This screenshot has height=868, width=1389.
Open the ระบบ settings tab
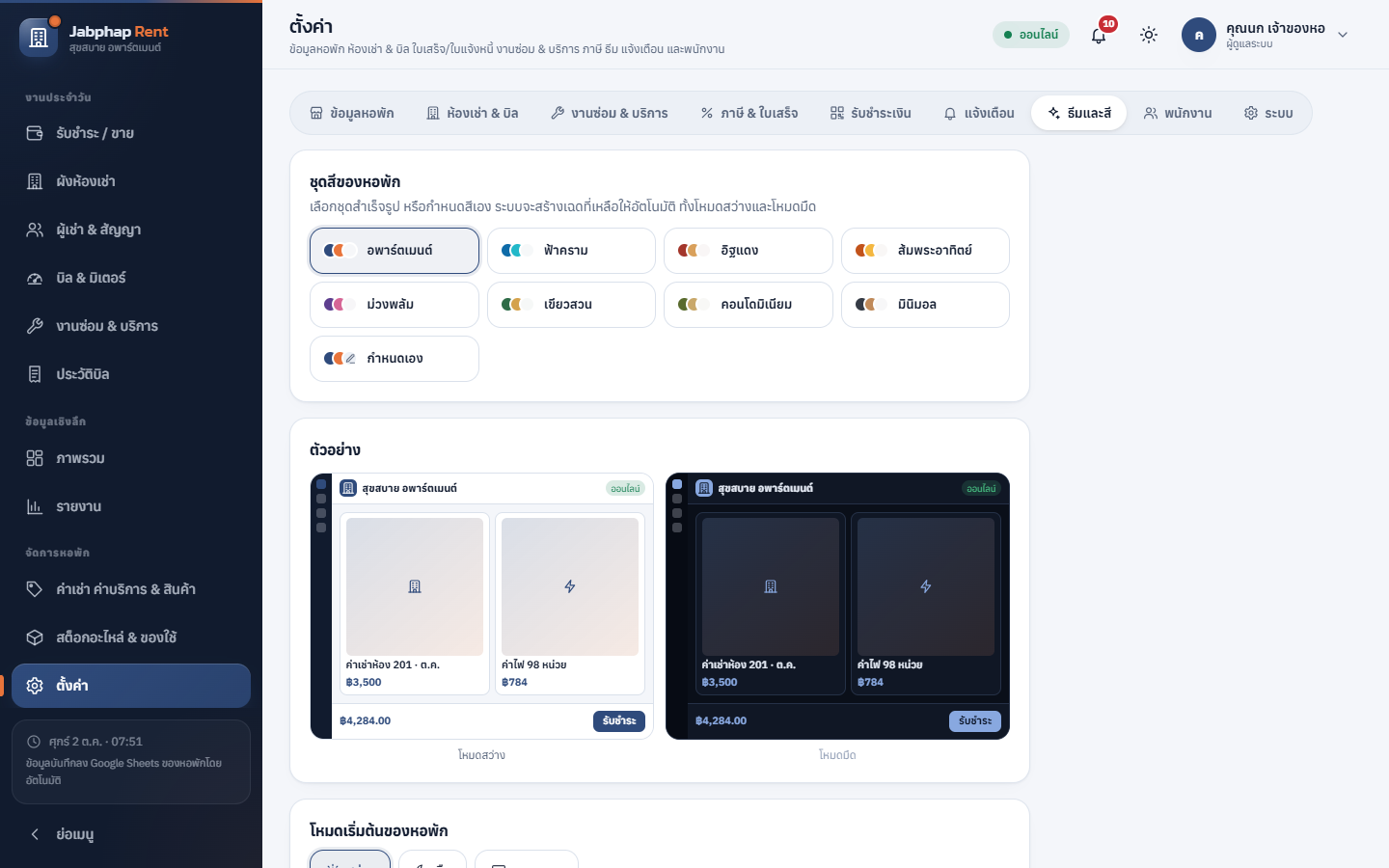[x=1268, y=113]
